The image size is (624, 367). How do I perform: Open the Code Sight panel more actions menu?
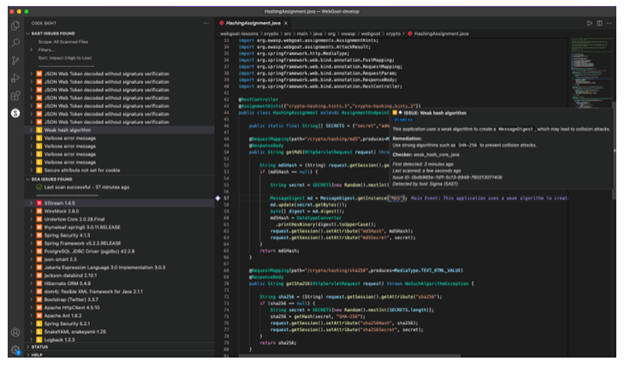tap(206, 23)
